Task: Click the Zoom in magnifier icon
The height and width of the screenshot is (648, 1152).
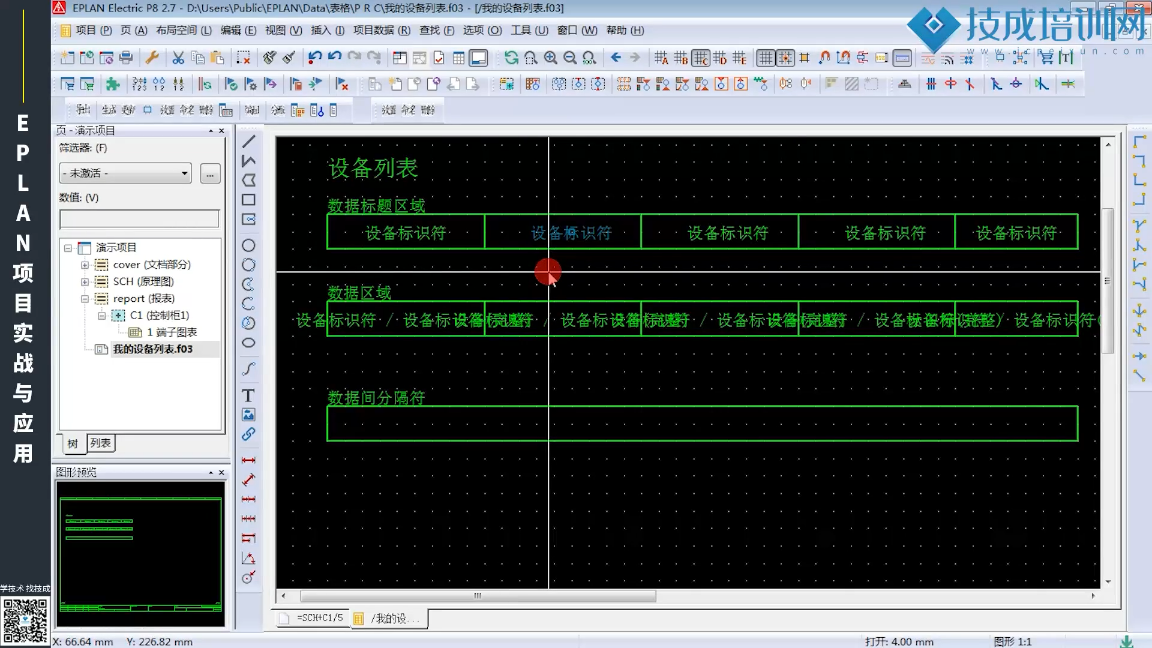Action: click(550, 58)
